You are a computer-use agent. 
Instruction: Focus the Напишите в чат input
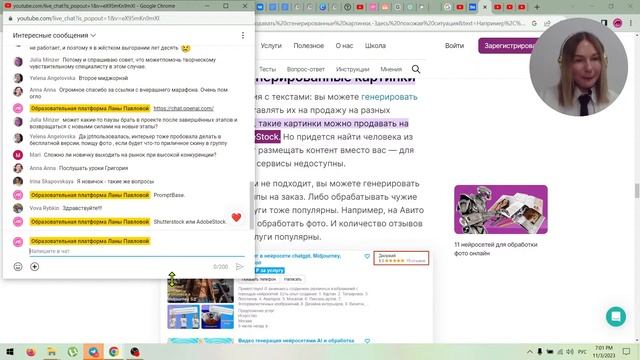coord(137,251)
